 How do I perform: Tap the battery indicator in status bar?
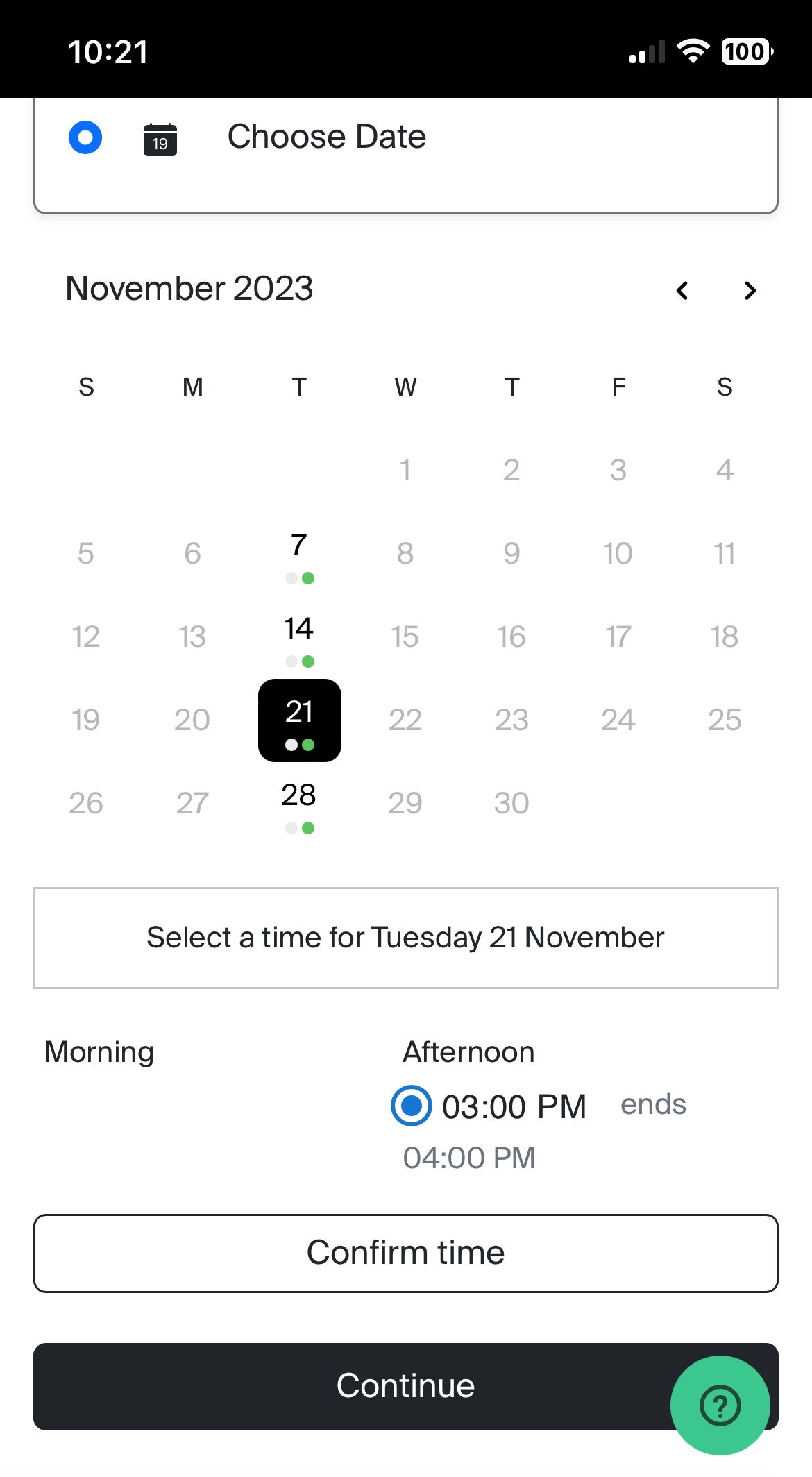[x=747, y=51]
